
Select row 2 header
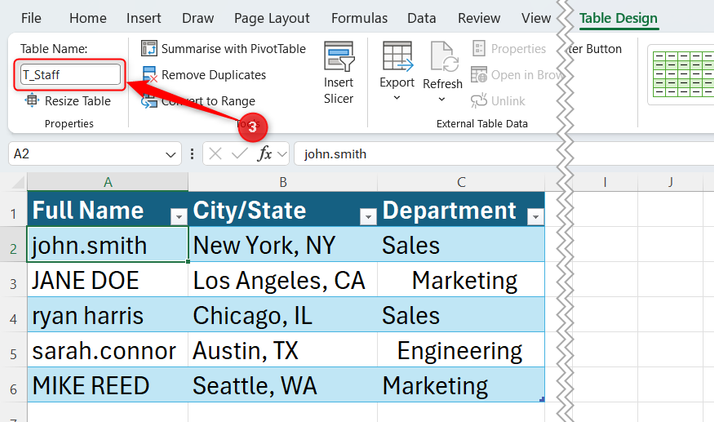pos(13,245)
